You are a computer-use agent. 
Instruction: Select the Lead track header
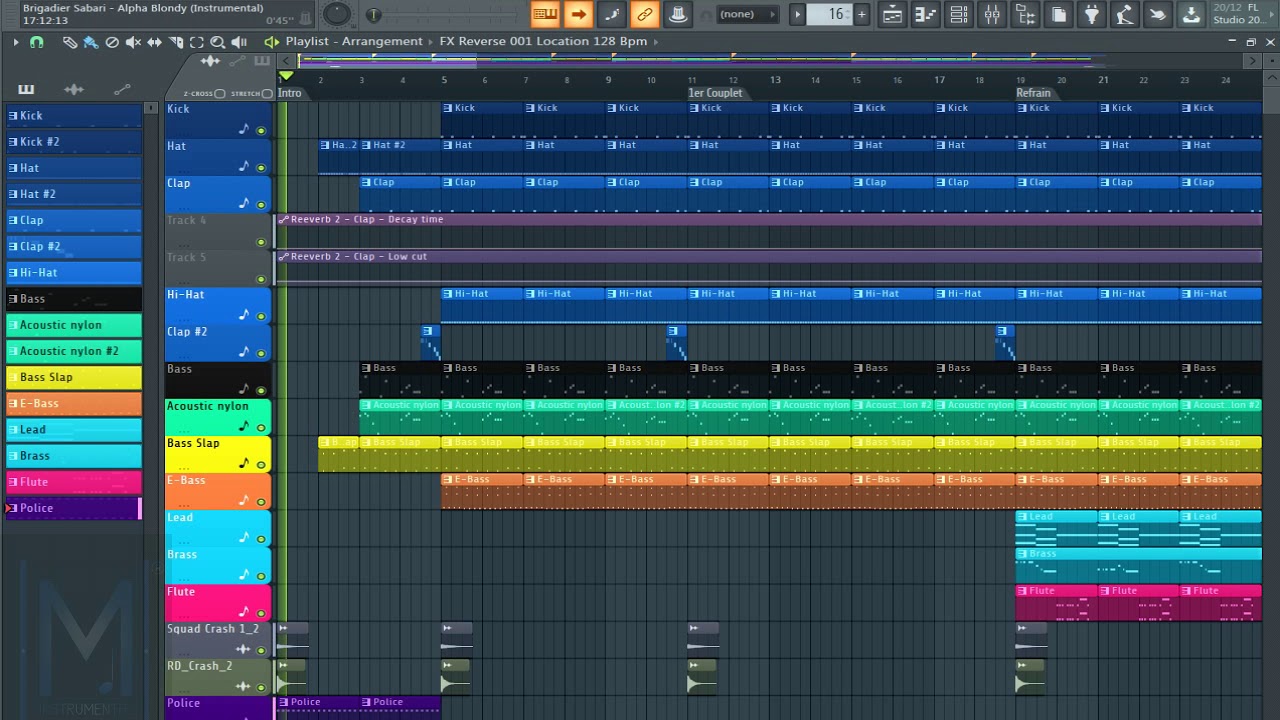point(218,529)
